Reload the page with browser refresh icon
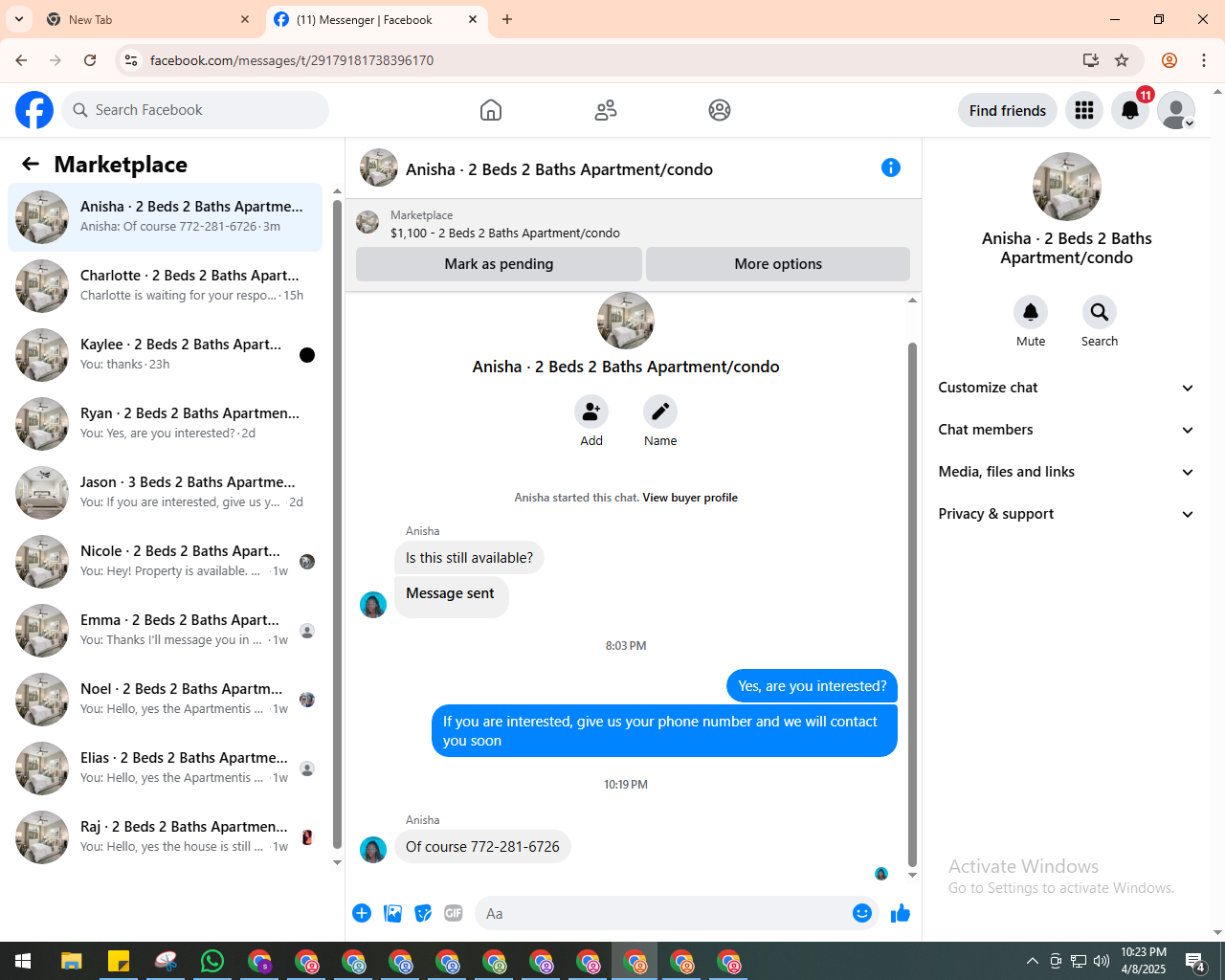 click(x=90, y=60)
